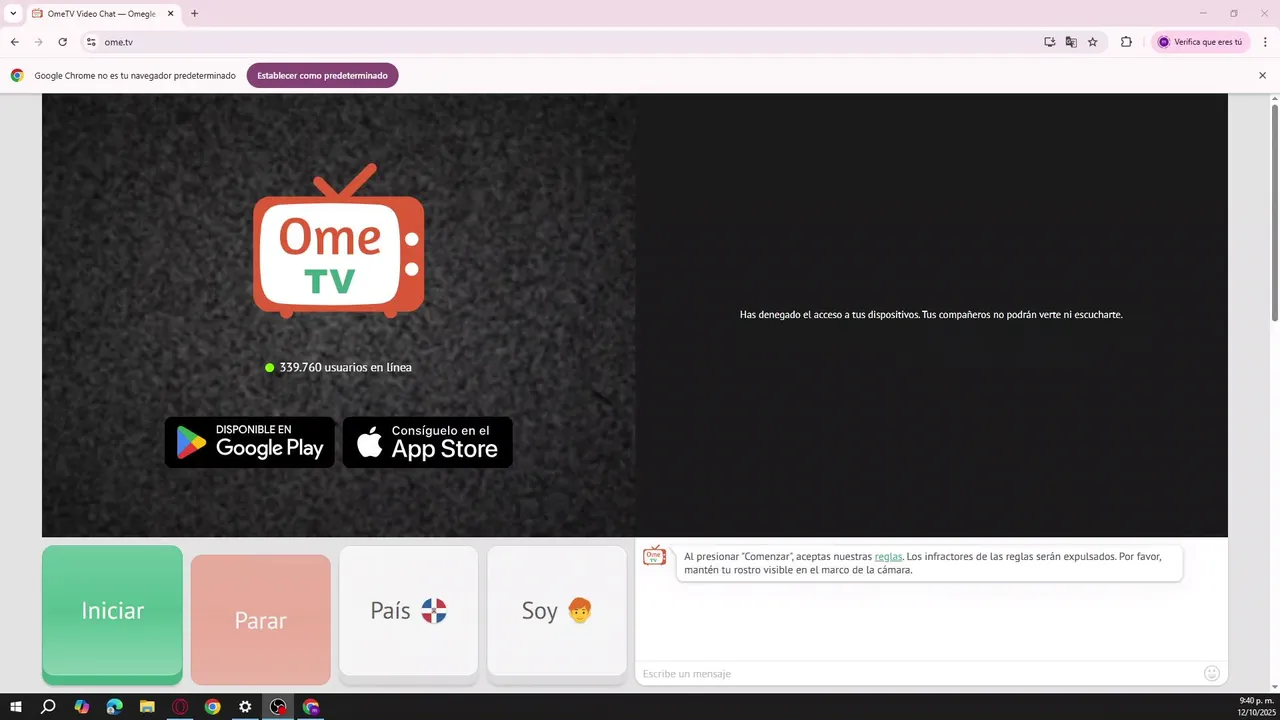Open the Chrome three-dot menu

[1264, 42]
